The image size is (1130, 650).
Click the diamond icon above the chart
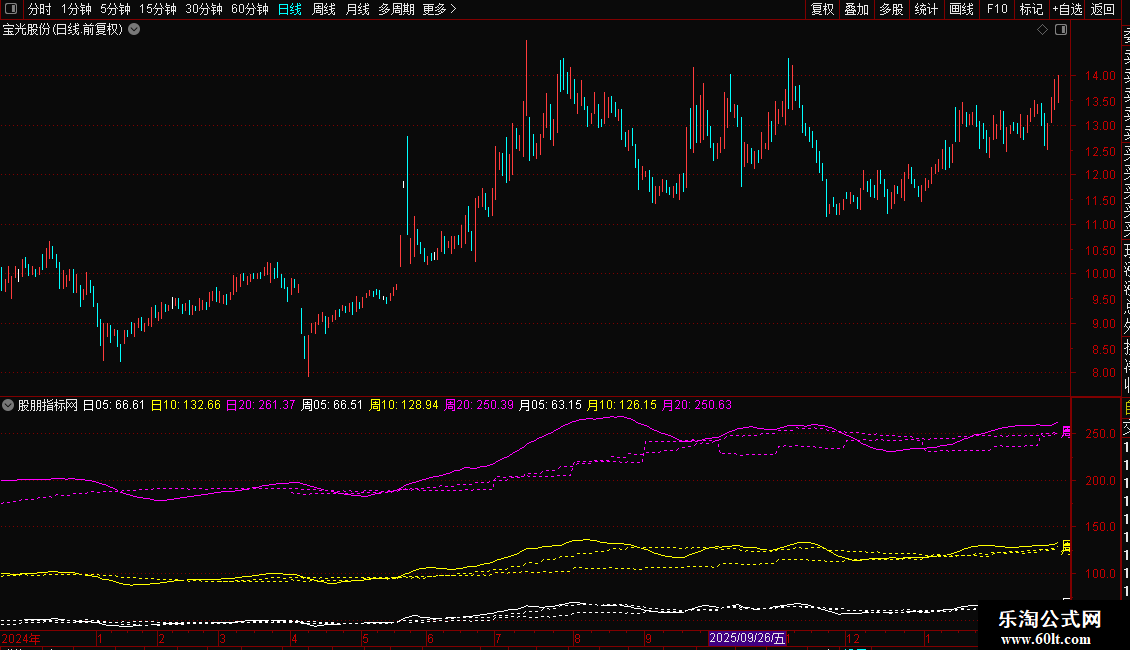[1042, 30]
